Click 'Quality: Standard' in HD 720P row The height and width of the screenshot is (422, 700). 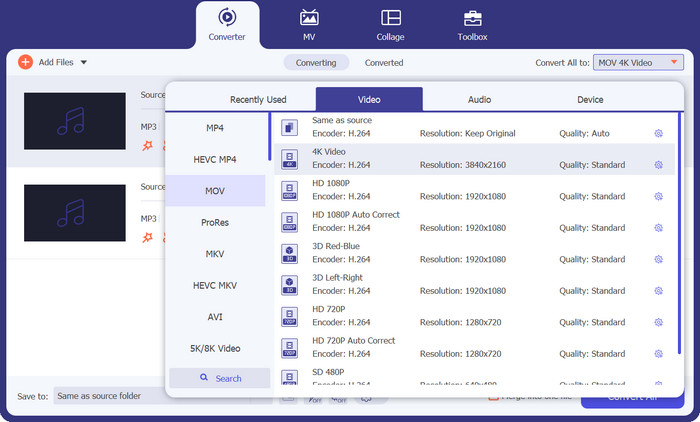point(592,322)
